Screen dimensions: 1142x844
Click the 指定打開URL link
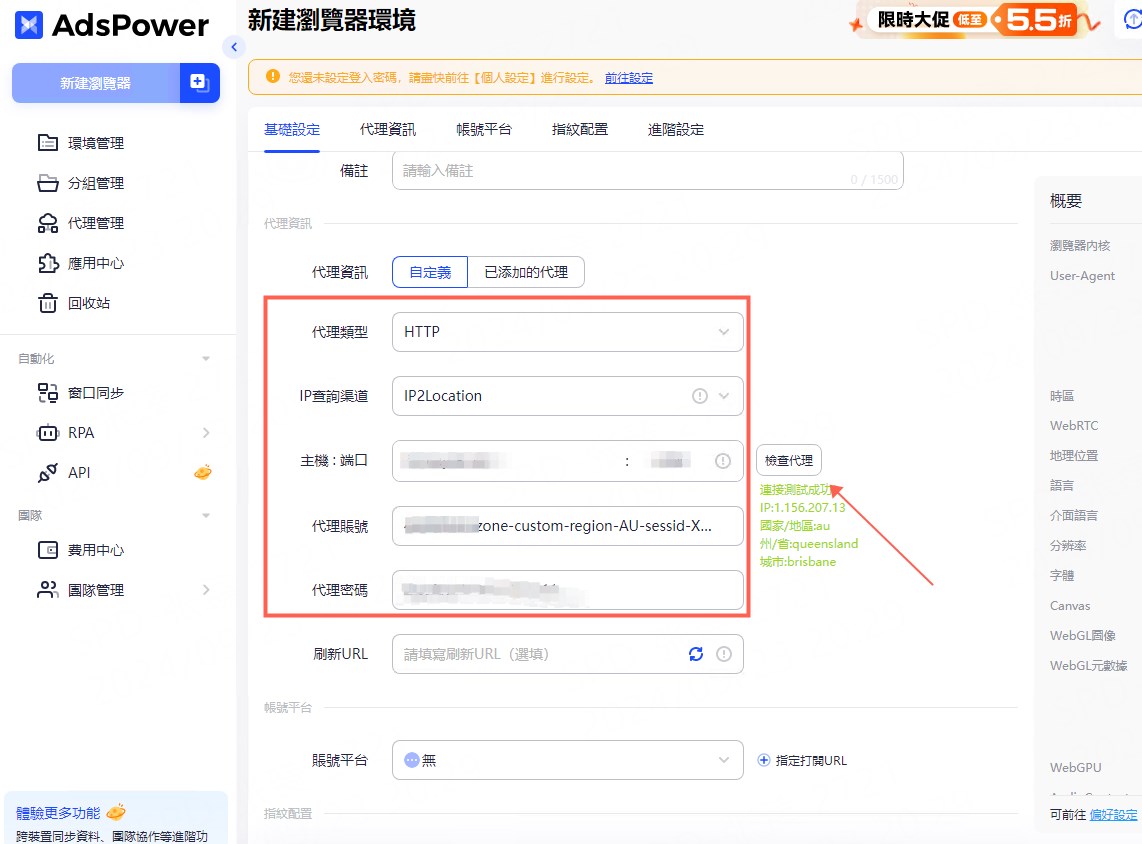(811, 760)
